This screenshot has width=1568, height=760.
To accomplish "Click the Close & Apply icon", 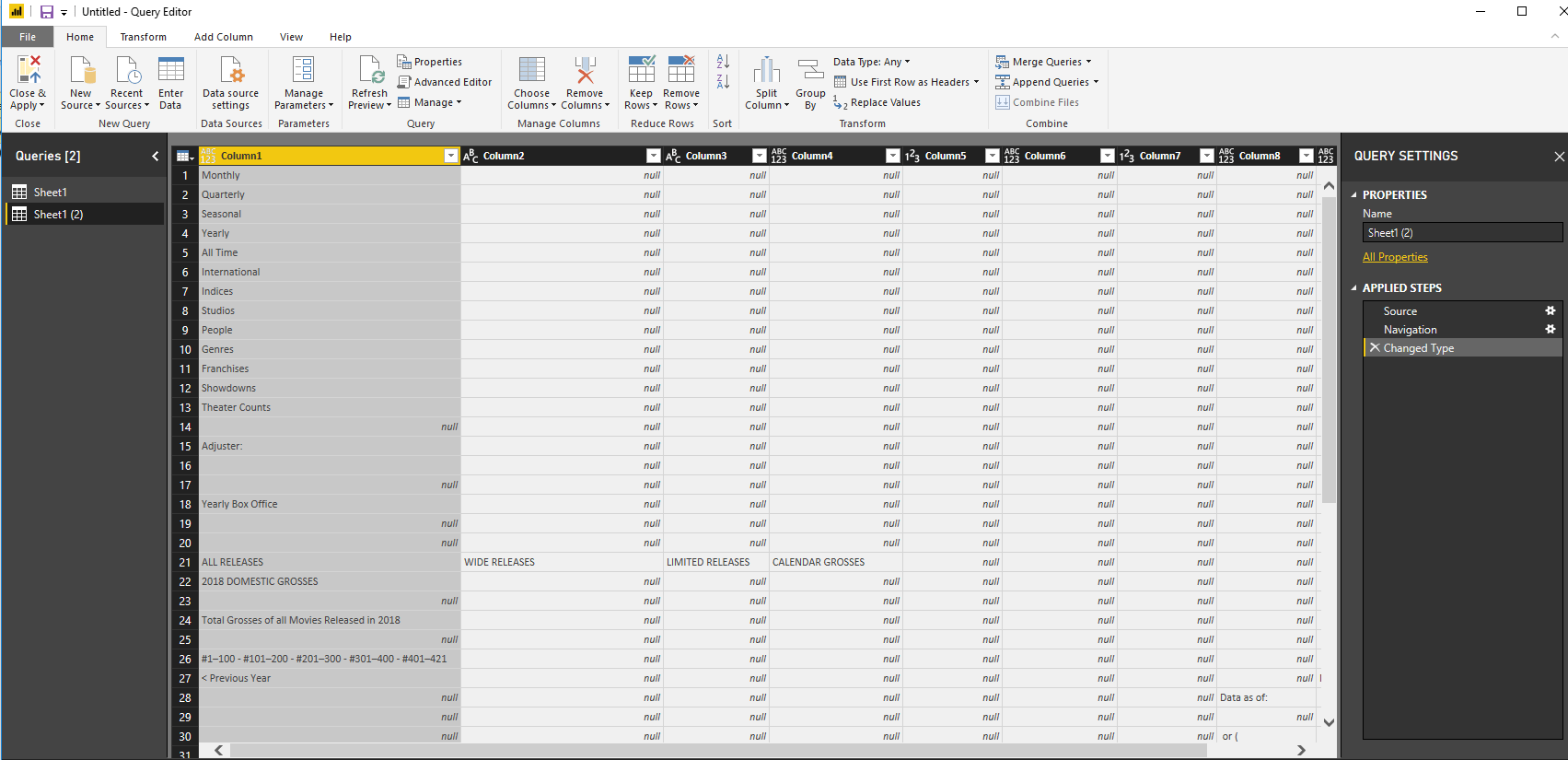I will (x=28, y=70).
